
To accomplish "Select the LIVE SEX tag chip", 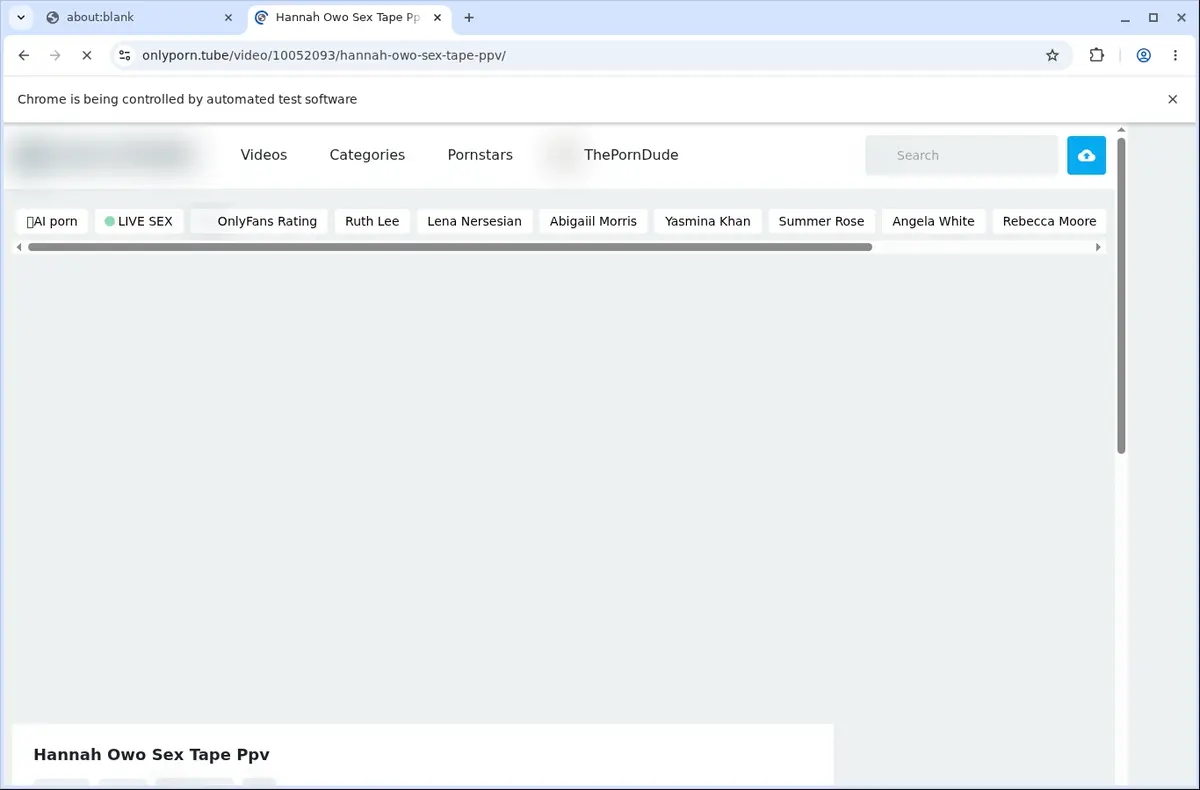I will click(x=139, y=221).
